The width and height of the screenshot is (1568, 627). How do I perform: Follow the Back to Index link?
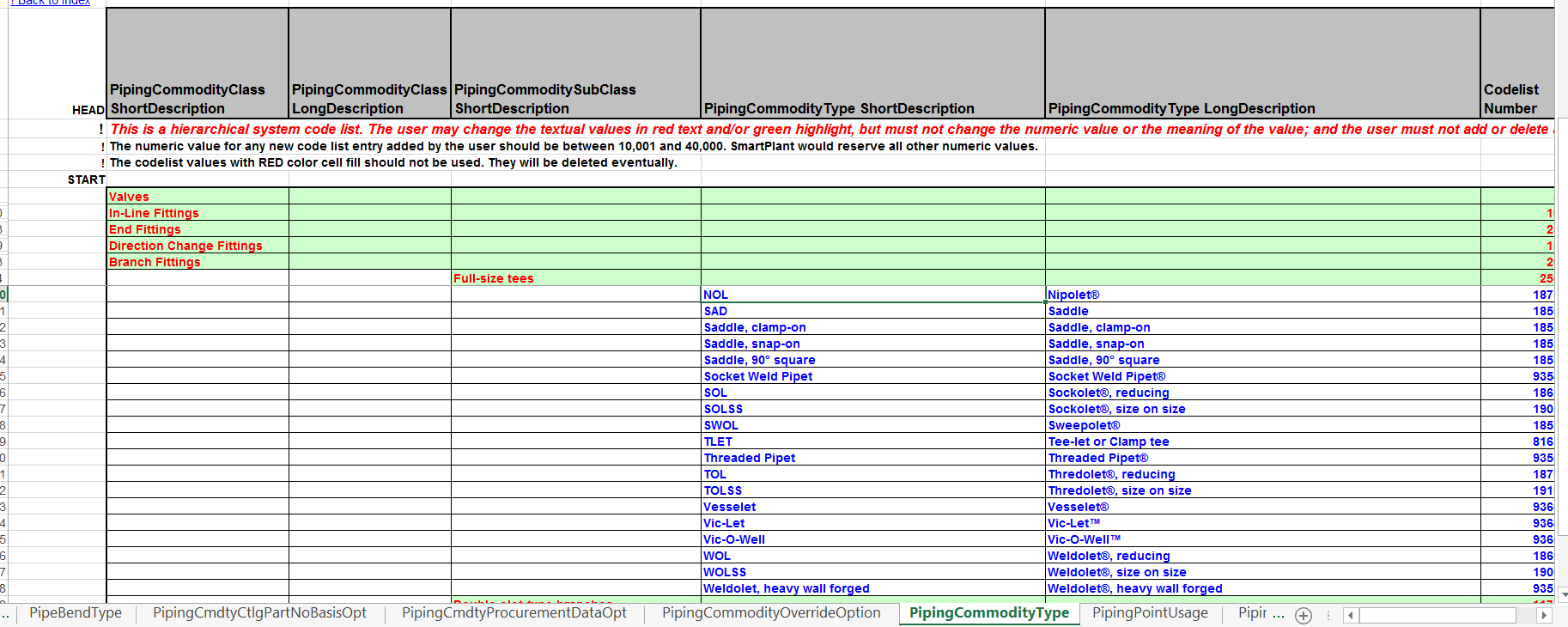click(x=50, y=3)
